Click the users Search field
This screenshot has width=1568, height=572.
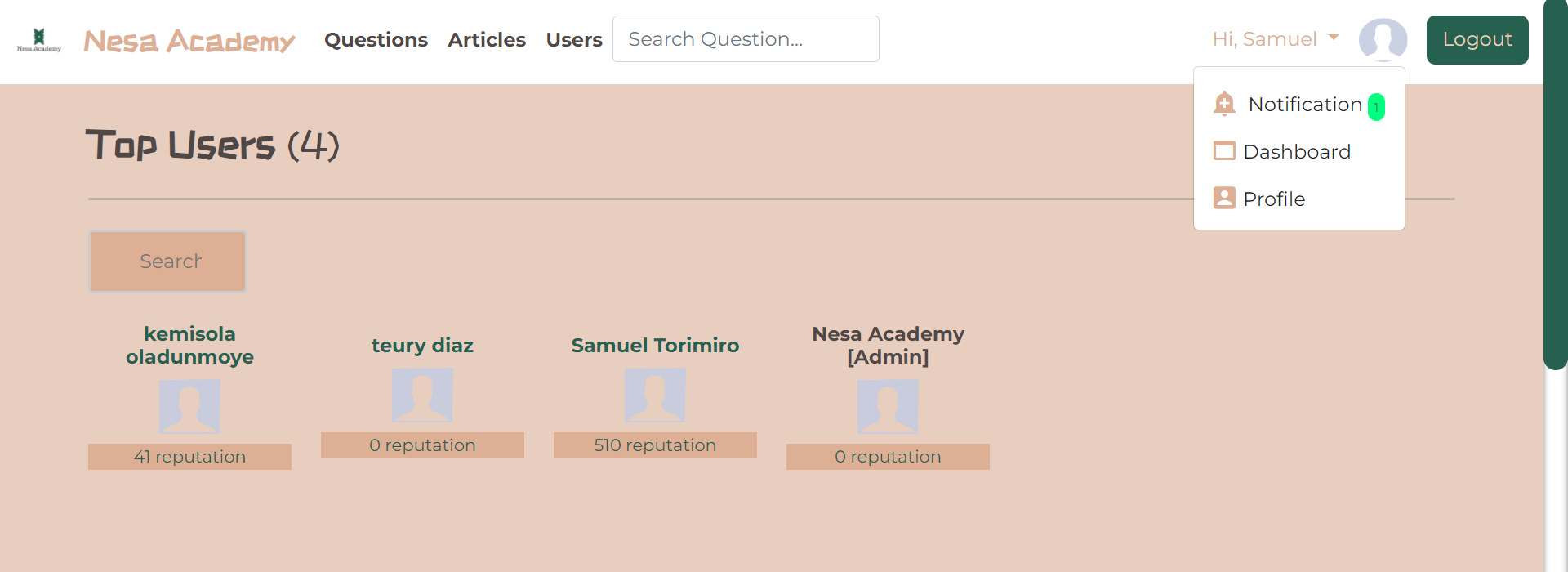point(167,261)
